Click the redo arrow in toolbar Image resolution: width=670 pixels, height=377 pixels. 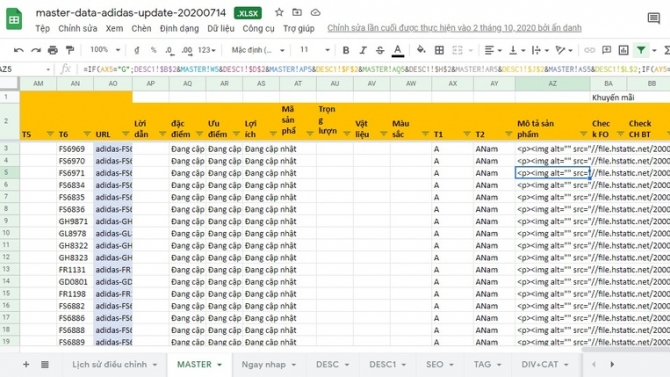coord(35,50)
